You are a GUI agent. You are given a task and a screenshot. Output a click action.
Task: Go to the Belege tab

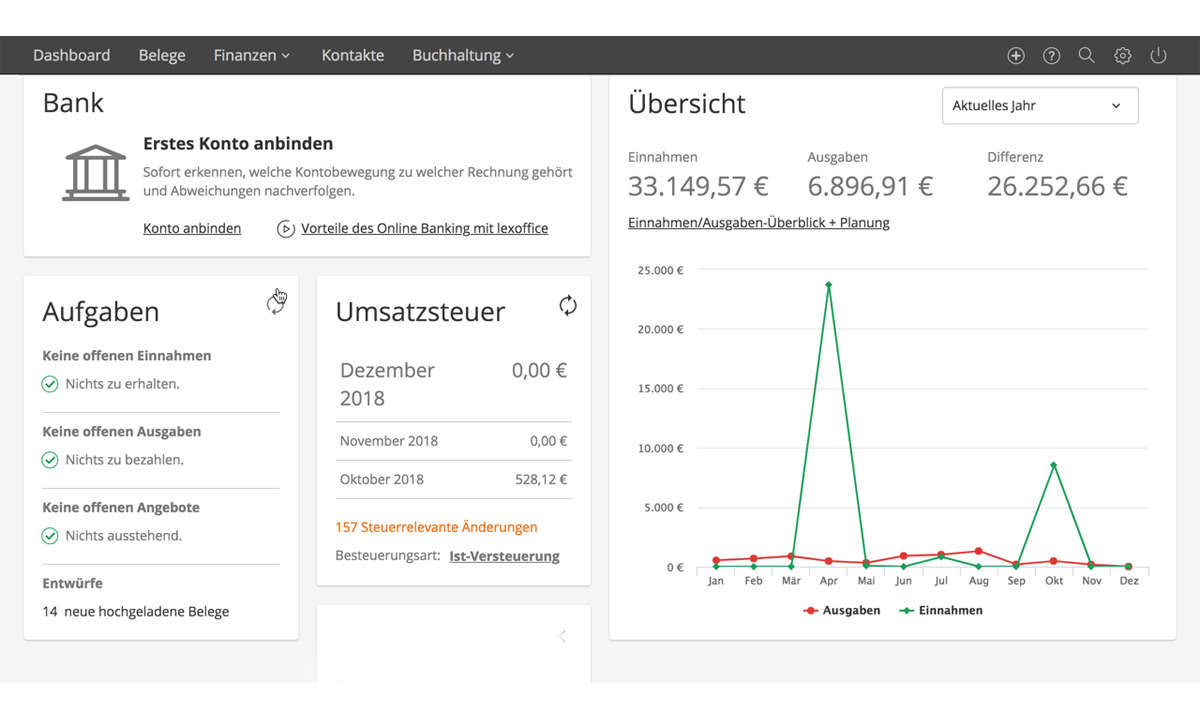[162, 56]
